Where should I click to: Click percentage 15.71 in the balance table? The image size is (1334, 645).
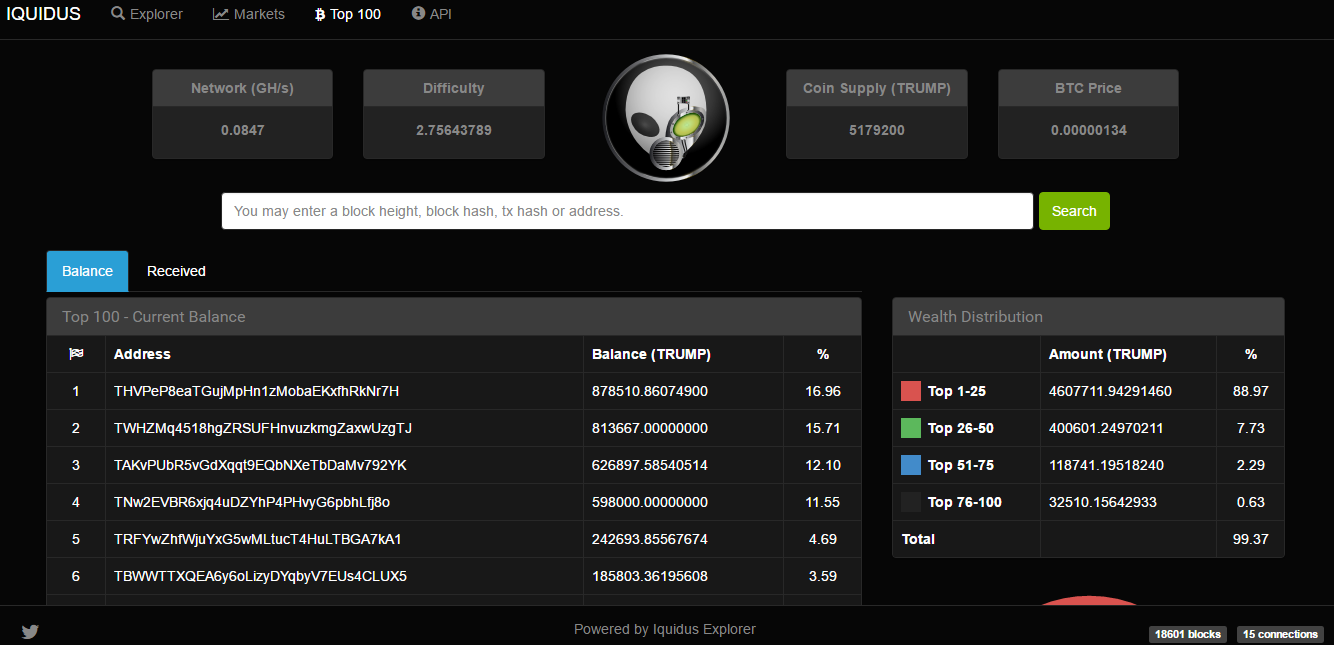pos(823,428)
